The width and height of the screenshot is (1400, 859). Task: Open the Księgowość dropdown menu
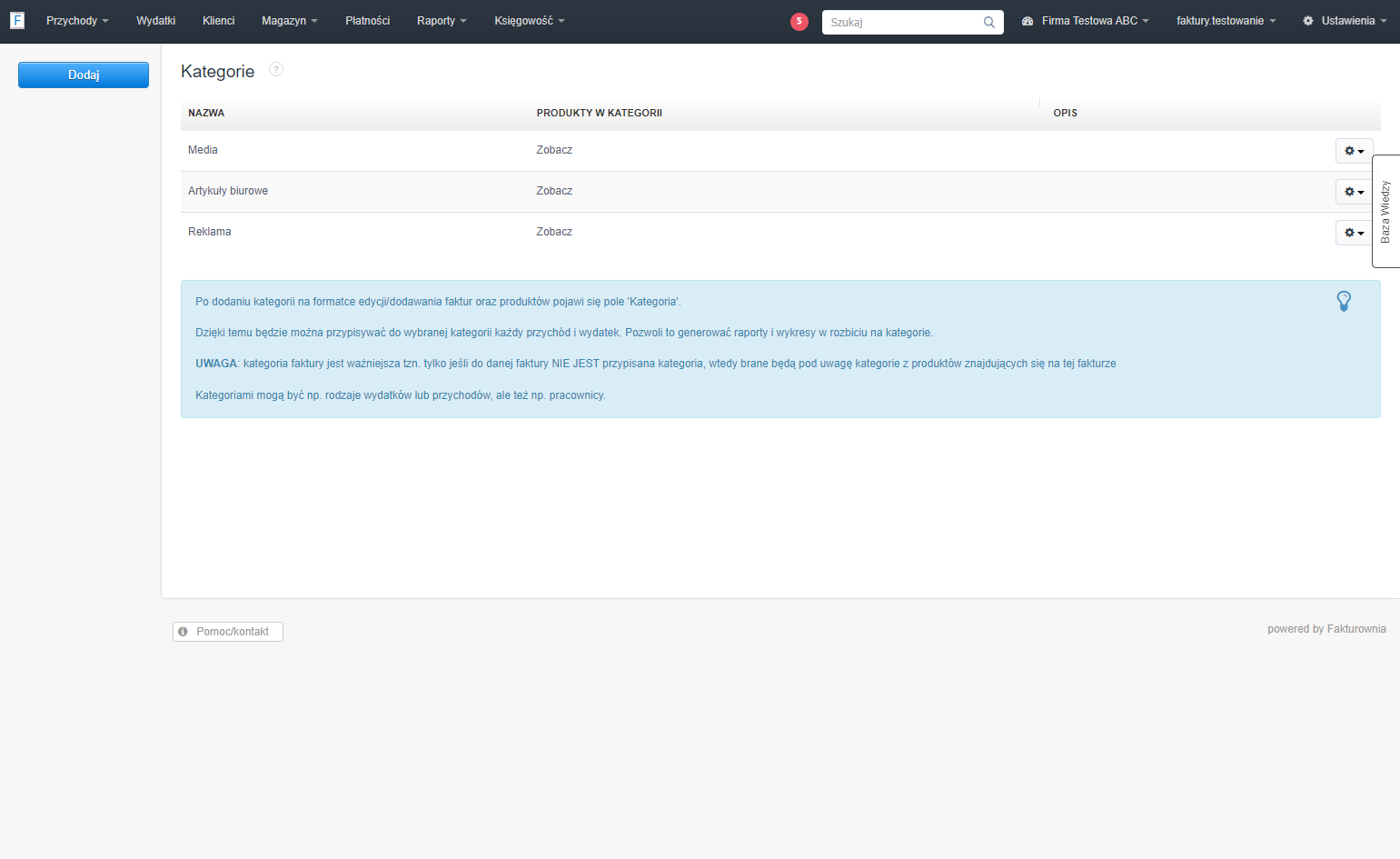530,21
